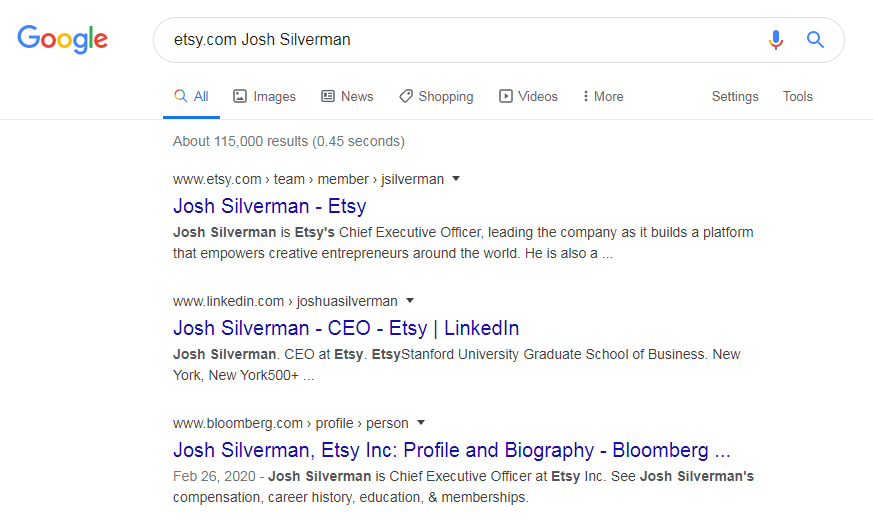Open the Josh Silverman - Etsy link
The height and width of the screenshot is (521, 873).
coord(269,207)
